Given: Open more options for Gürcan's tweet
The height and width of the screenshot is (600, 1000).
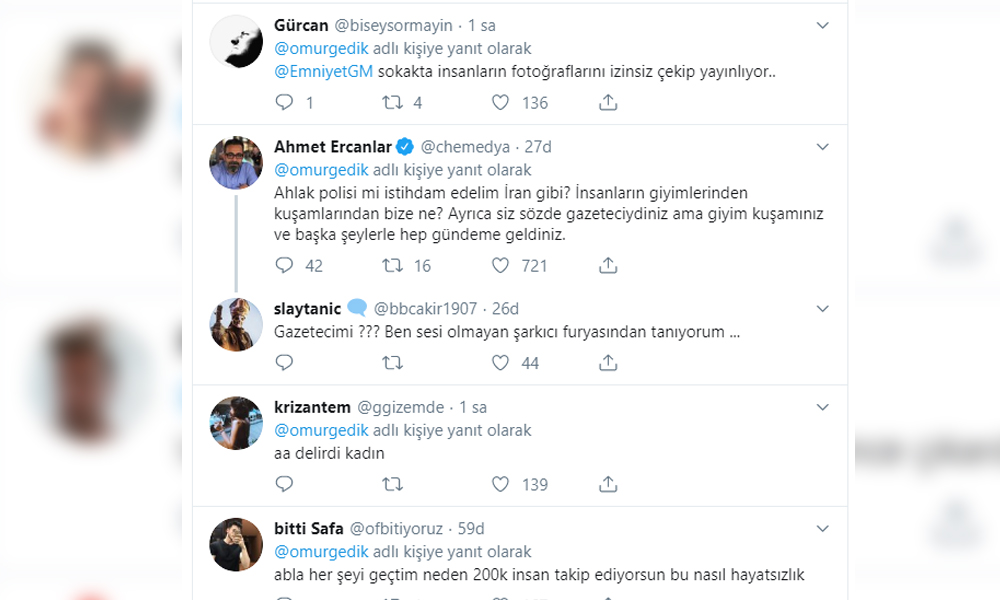Looking at the screenshot, I should pyautogui.click(x=822, y=25).
